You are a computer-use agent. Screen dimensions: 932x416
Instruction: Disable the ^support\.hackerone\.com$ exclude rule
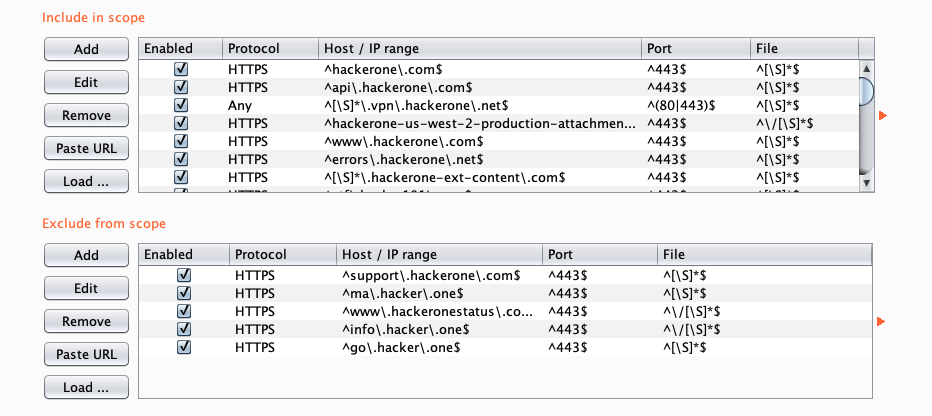tap(184, 274)
